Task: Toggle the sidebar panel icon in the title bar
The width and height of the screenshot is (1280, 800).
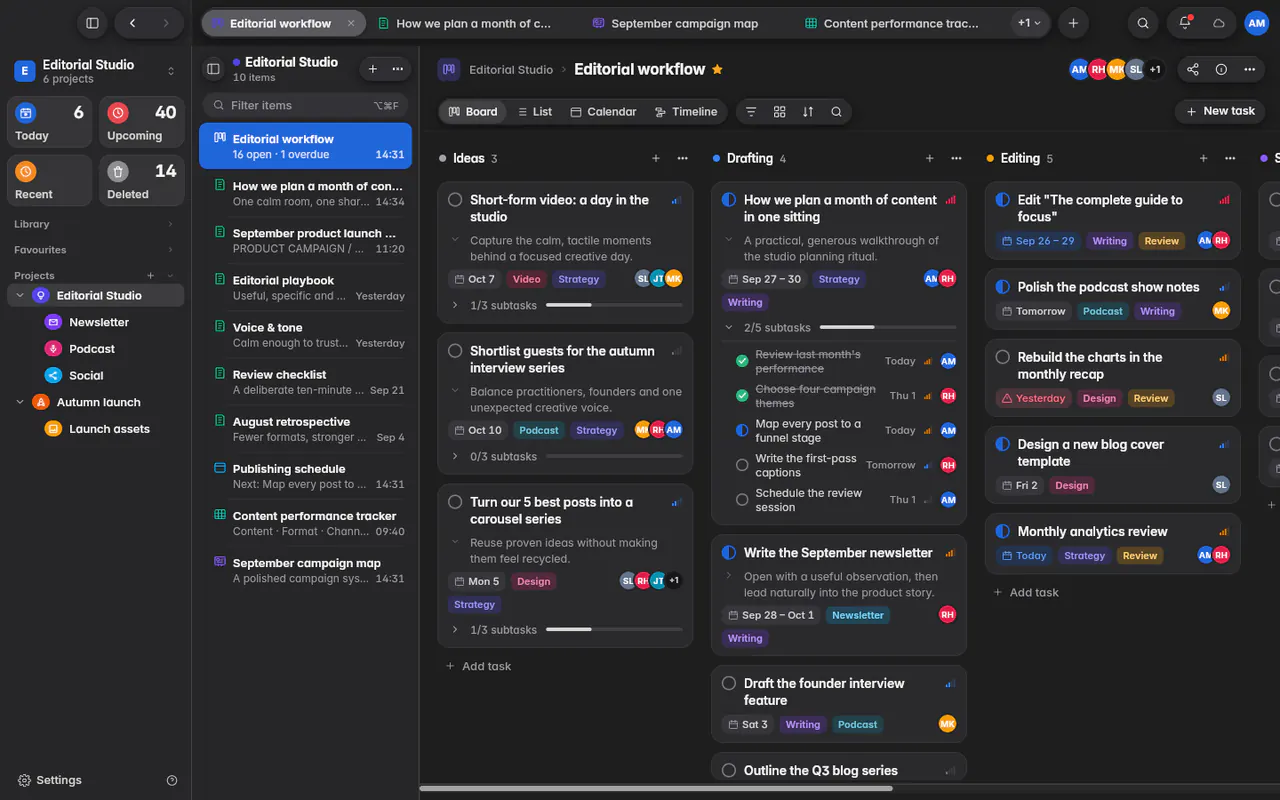Action: click(x=92, y=23)
